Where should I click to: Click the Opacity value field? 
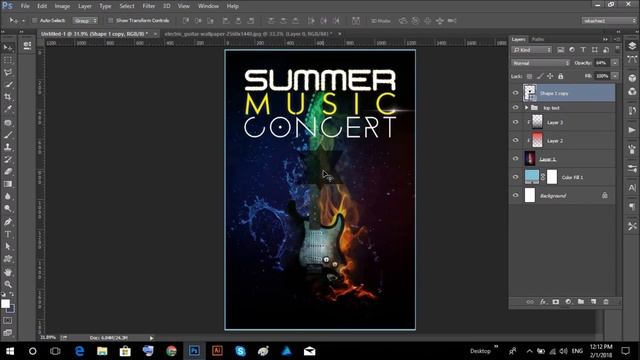click(602, 63)
